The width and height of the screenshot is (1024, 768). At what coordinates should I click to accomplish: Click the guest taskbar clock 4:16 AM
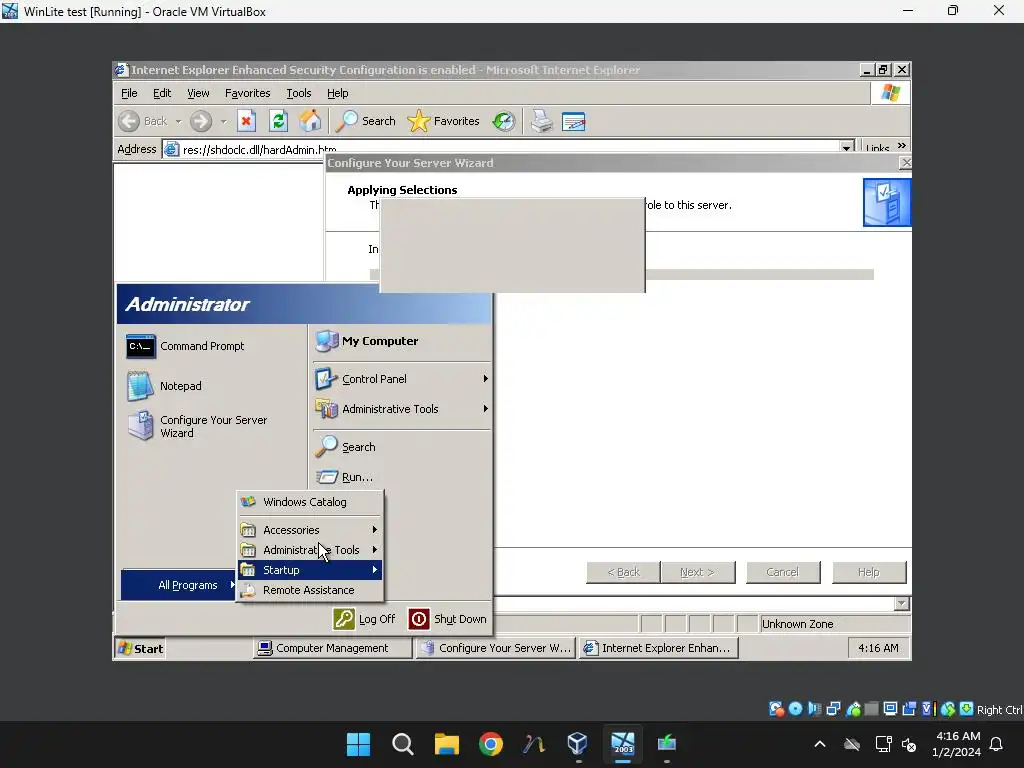[x=878, y=648]
